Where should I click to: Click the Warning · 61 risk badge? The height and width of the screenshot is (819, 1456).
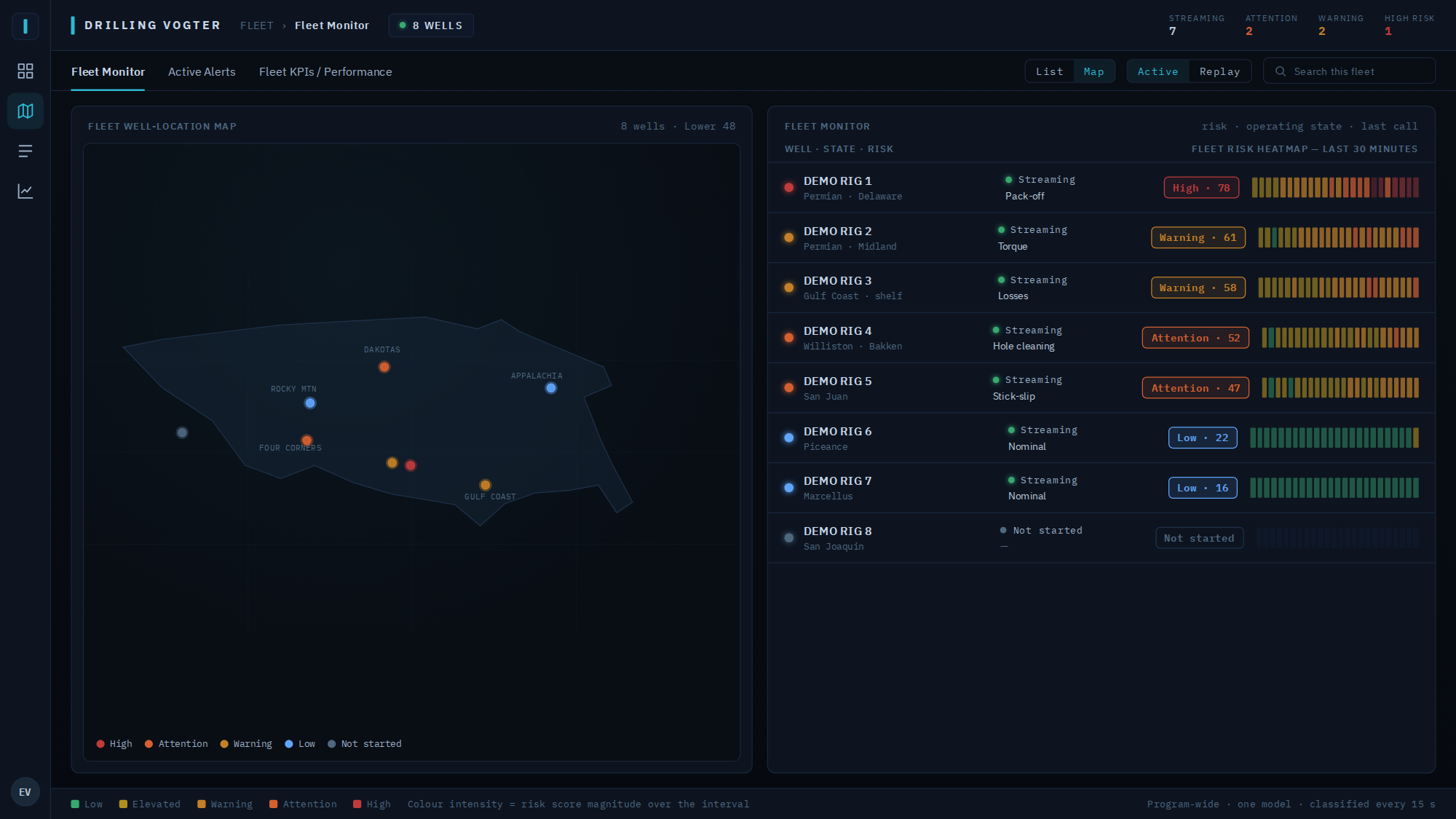(x=1198, y=237)
